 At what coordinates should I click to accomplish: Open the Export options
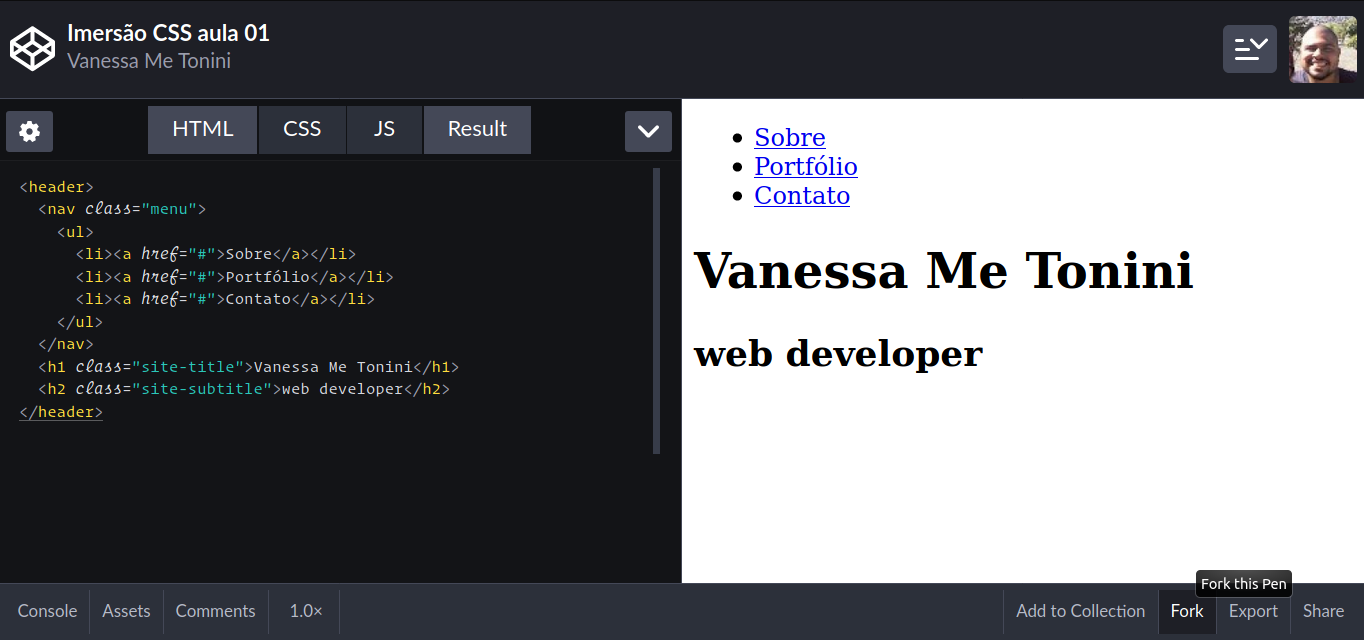(1252, 611)
